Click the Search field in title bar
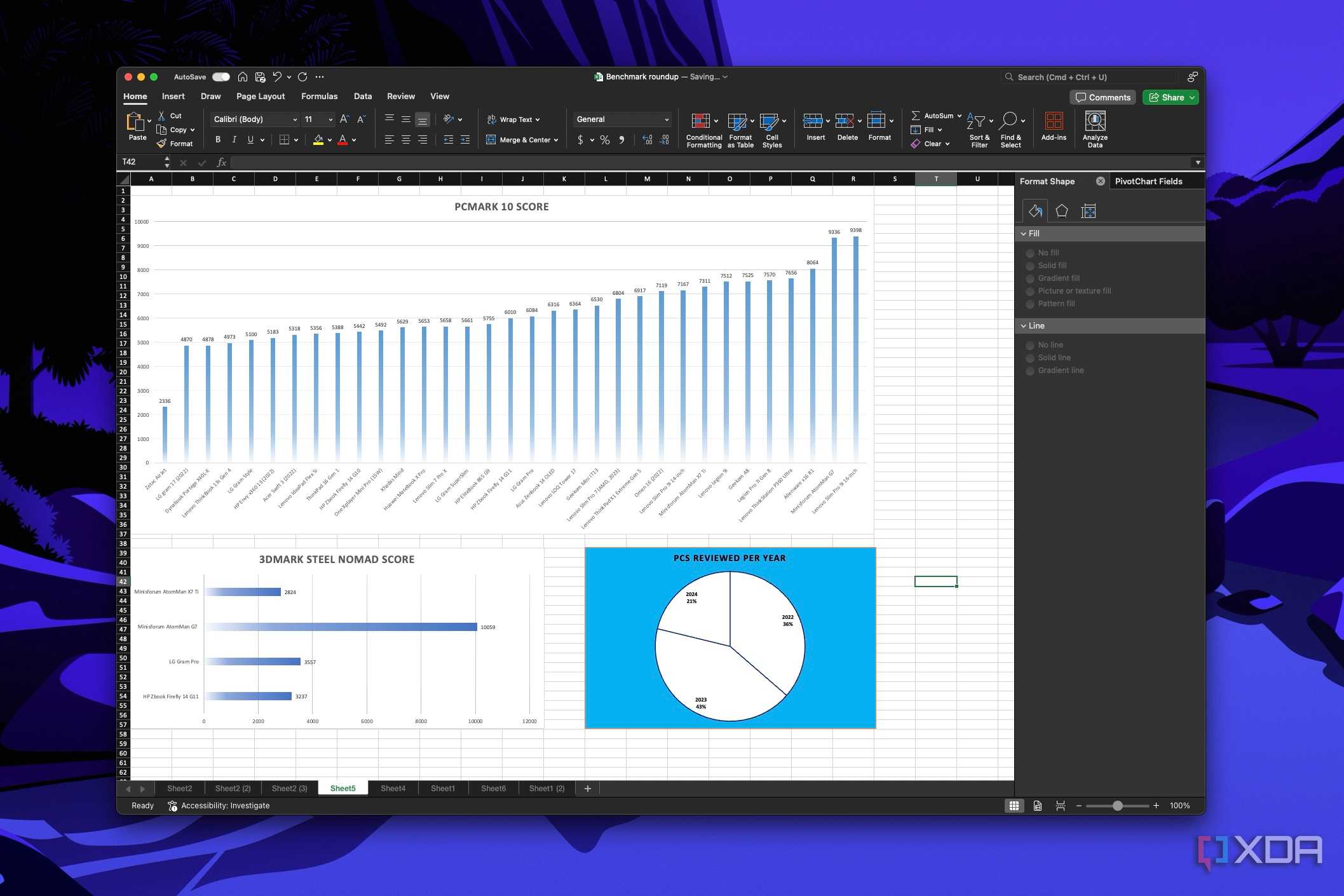The height and width of the screenshot is (896, 1344). [1089, 77]
